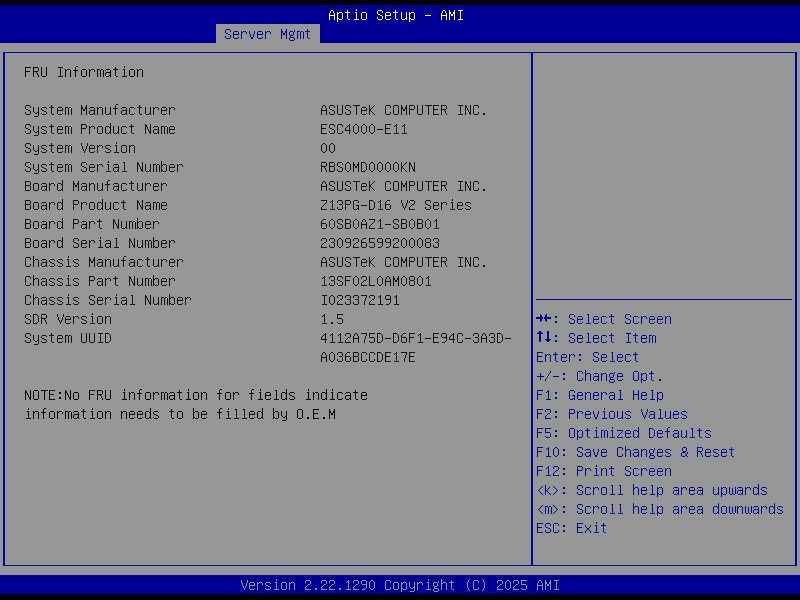Viewport: 800px width, 600px height.
Task: Click the Chassis Manufacturer label
Action: point(104,262)
